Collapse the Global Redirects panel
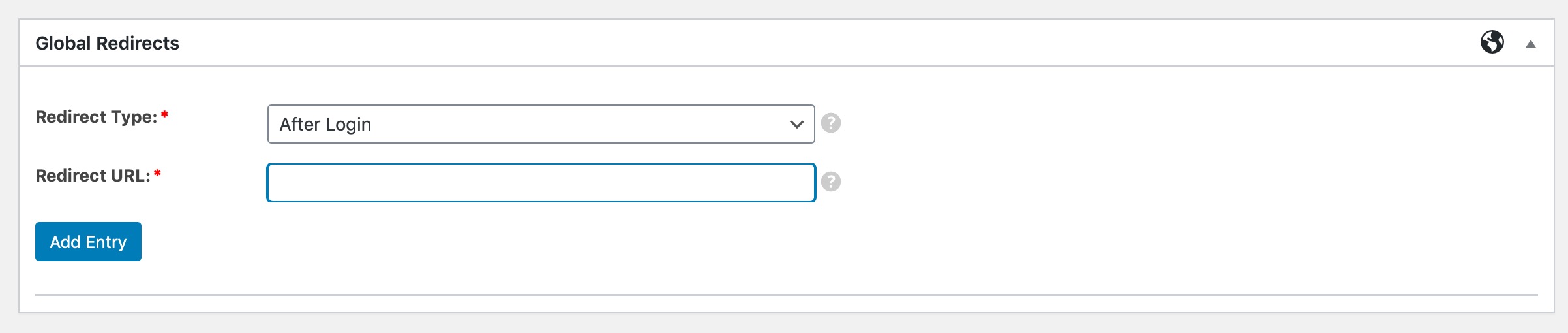This screenshot has width=1568, height=333. (1530, 44)
